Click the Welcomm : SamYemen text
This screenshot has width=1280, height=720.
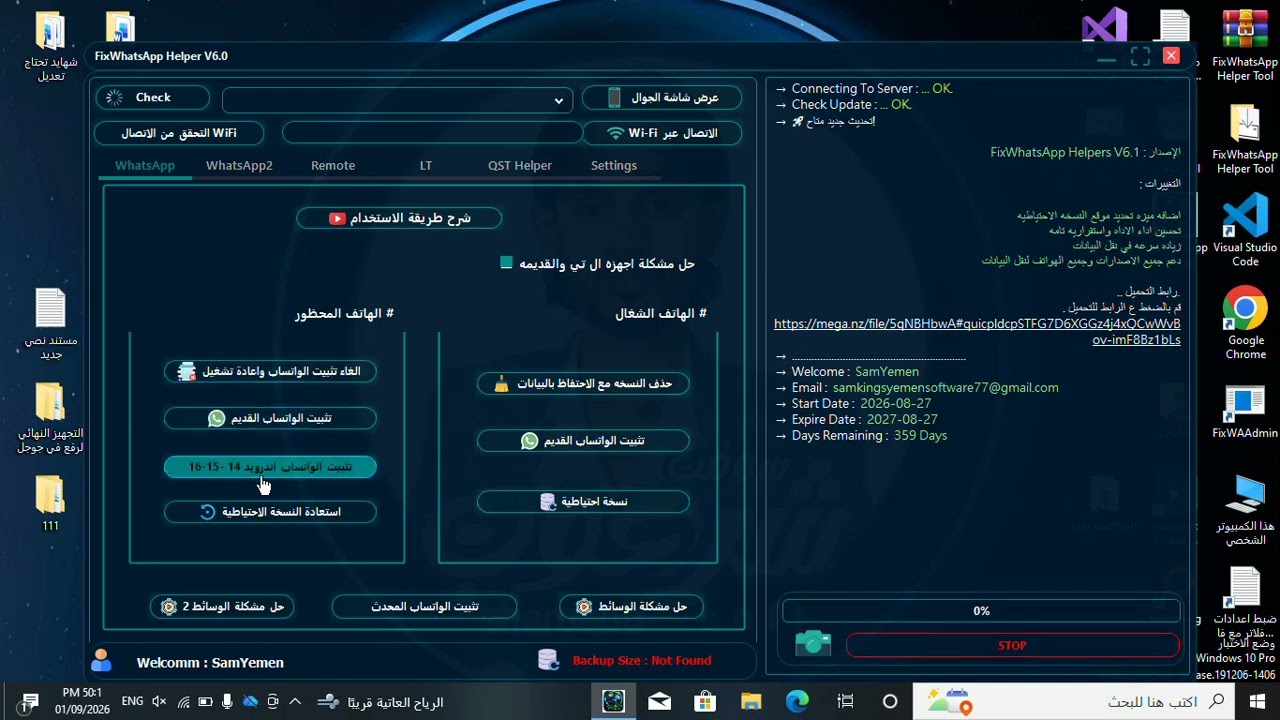(210, 663)
